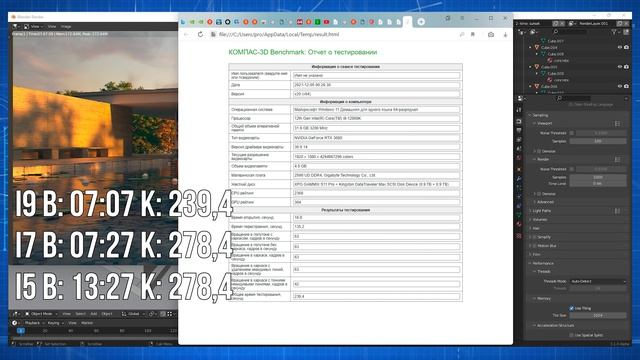Viewport: 640px width, 360px height.
Task: Click the bookmark icon in address bar
Action: (473, 35)
